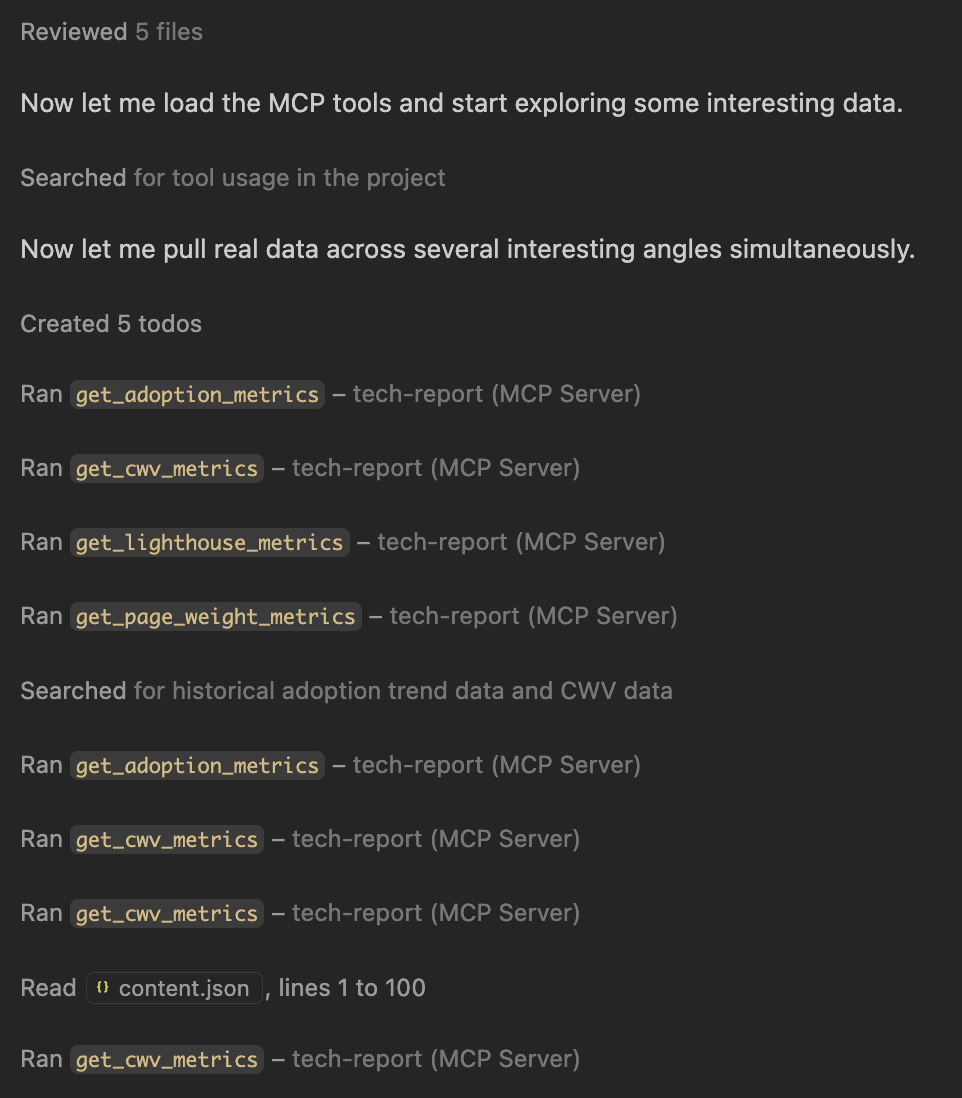This screenshot has width=962, height=1098.
Task: Click the "Now let me load the MCP tools" message
Action: (x=462, y=103)
